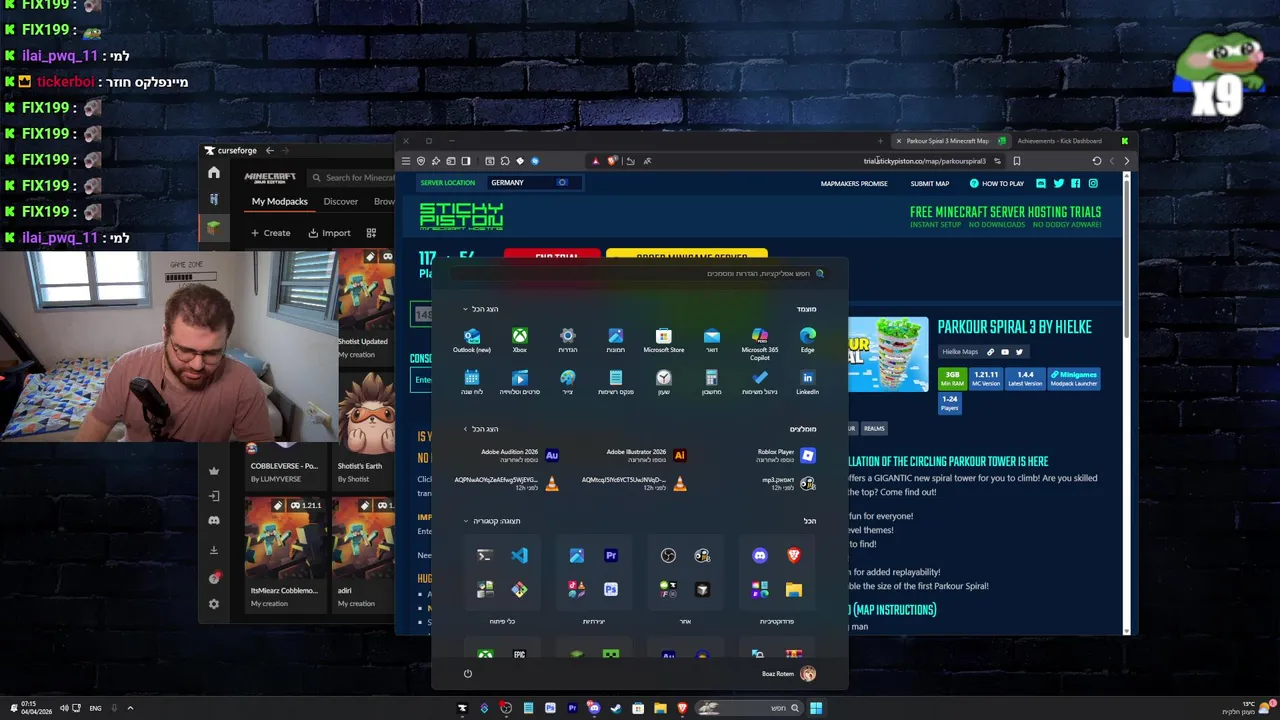Screen dimensions: 1280x720
Task: Open the recent mp3 file in recommendations
Action: [788, 483]
